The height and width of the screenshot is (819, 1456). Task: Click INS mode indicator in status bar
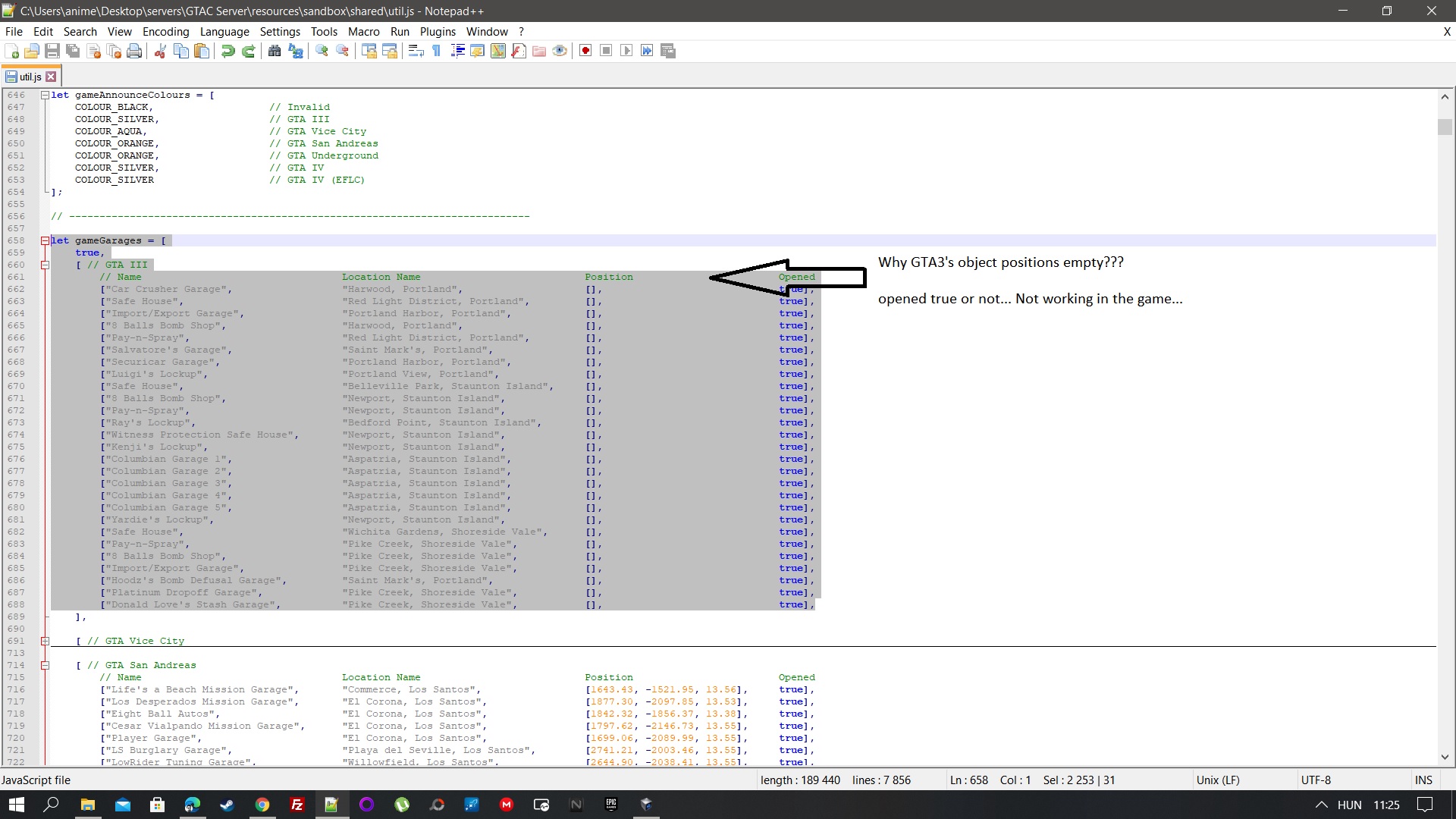pyautogui.click(x=1423, y=780)
